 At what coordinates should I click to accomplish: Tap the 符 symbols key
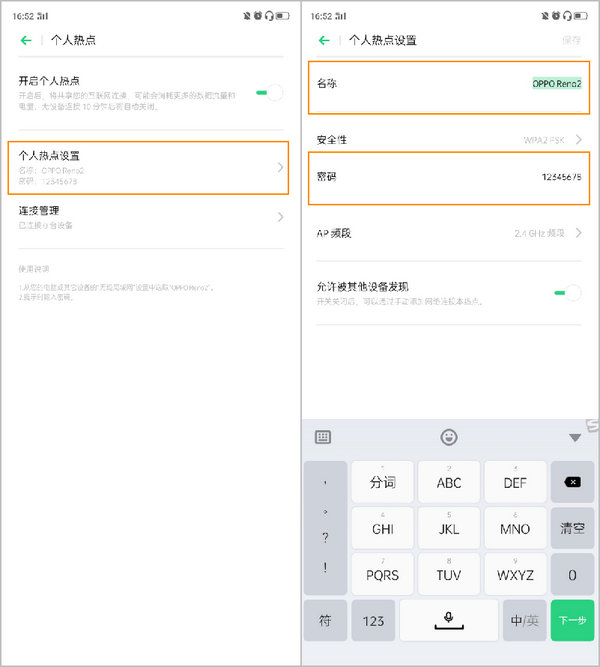(x=325, y=620)
